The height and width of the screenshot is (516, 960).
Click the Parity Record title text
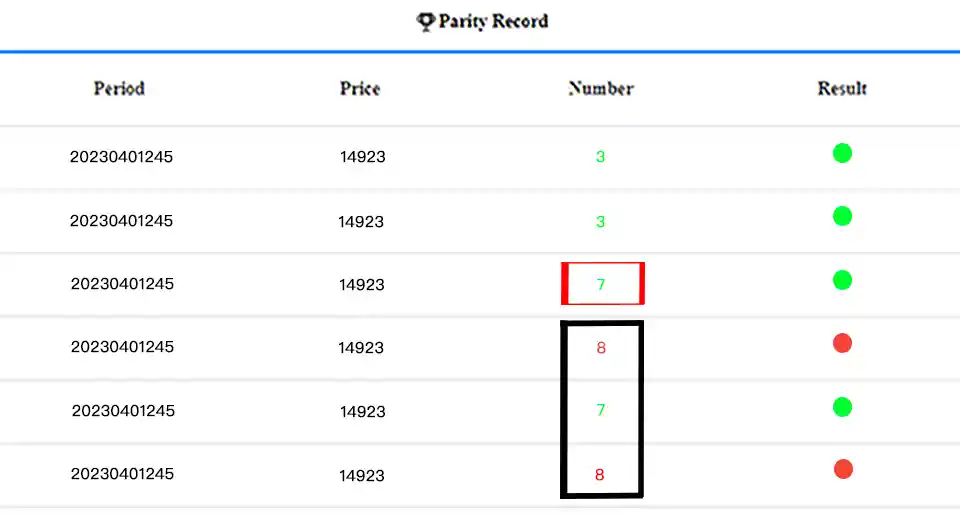coord(493,21)
